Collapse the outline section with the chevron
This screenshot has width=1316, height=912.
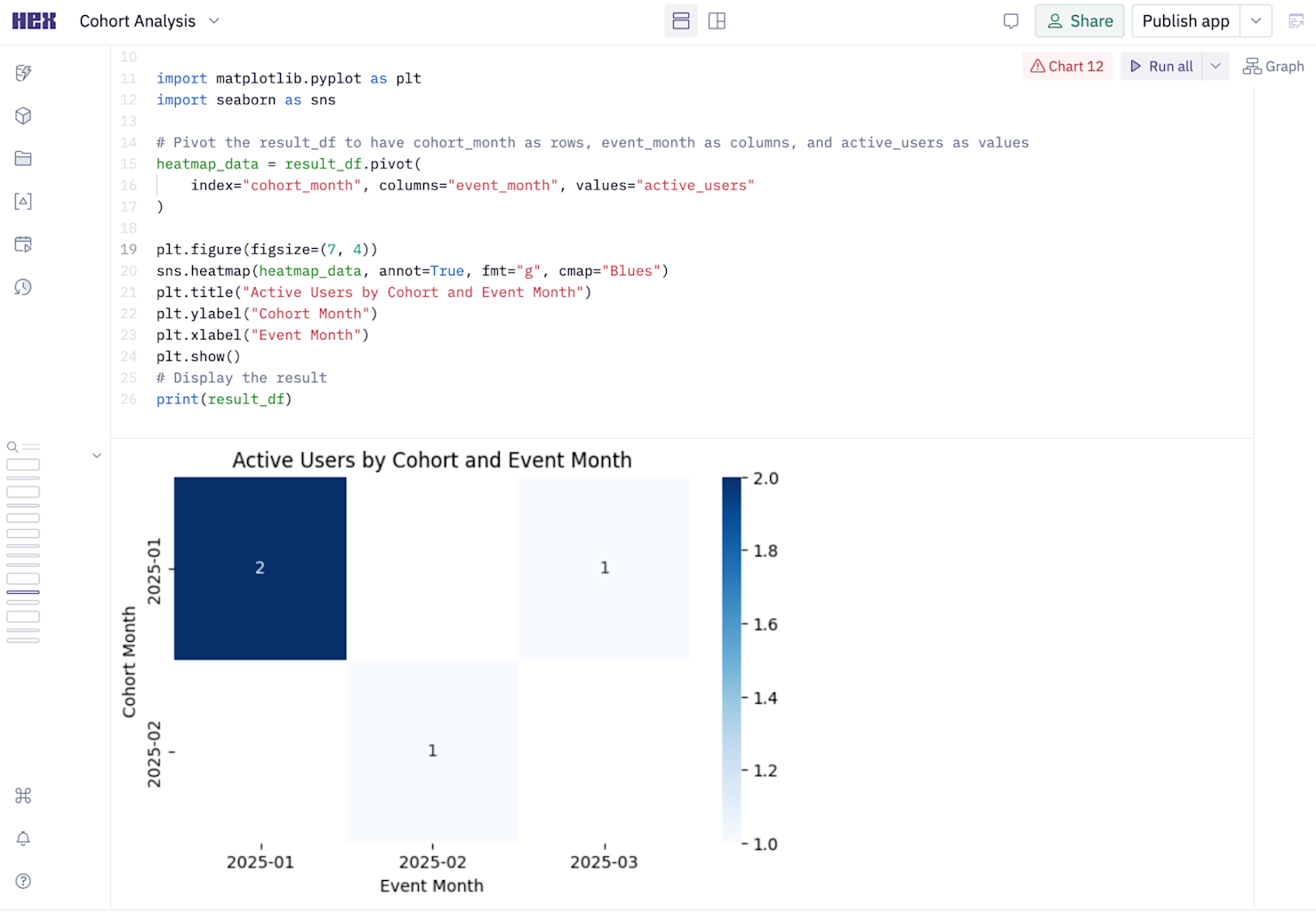coord(96,454)
